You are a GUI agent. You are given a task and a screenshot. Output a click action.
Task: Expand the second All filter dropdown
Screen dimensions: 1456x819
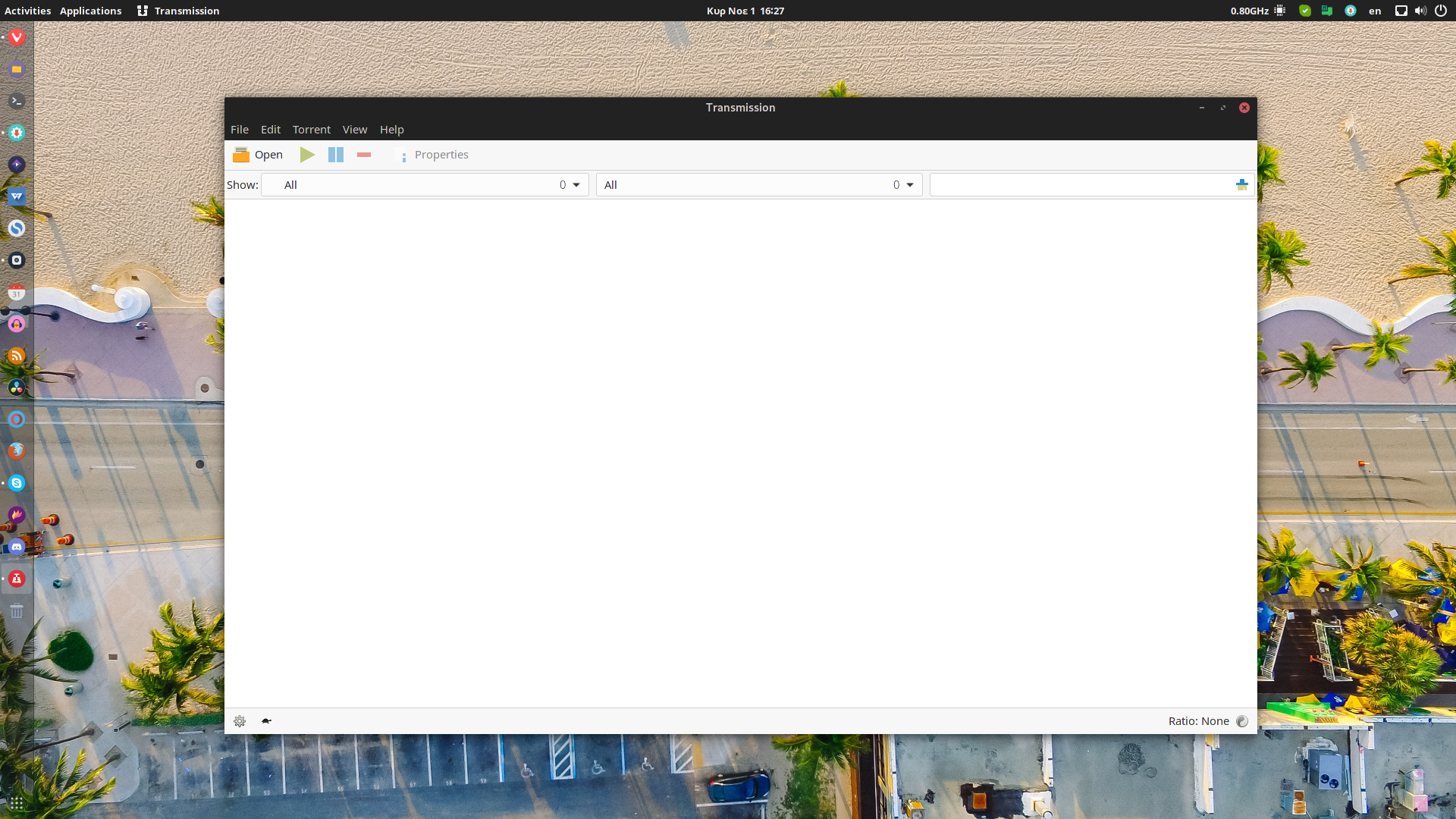[759, 184]
